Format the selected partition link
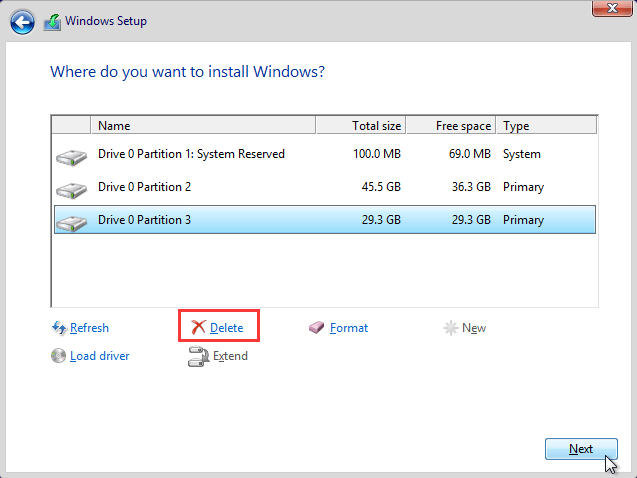This screenshot has width=637, height=478. 349,328
